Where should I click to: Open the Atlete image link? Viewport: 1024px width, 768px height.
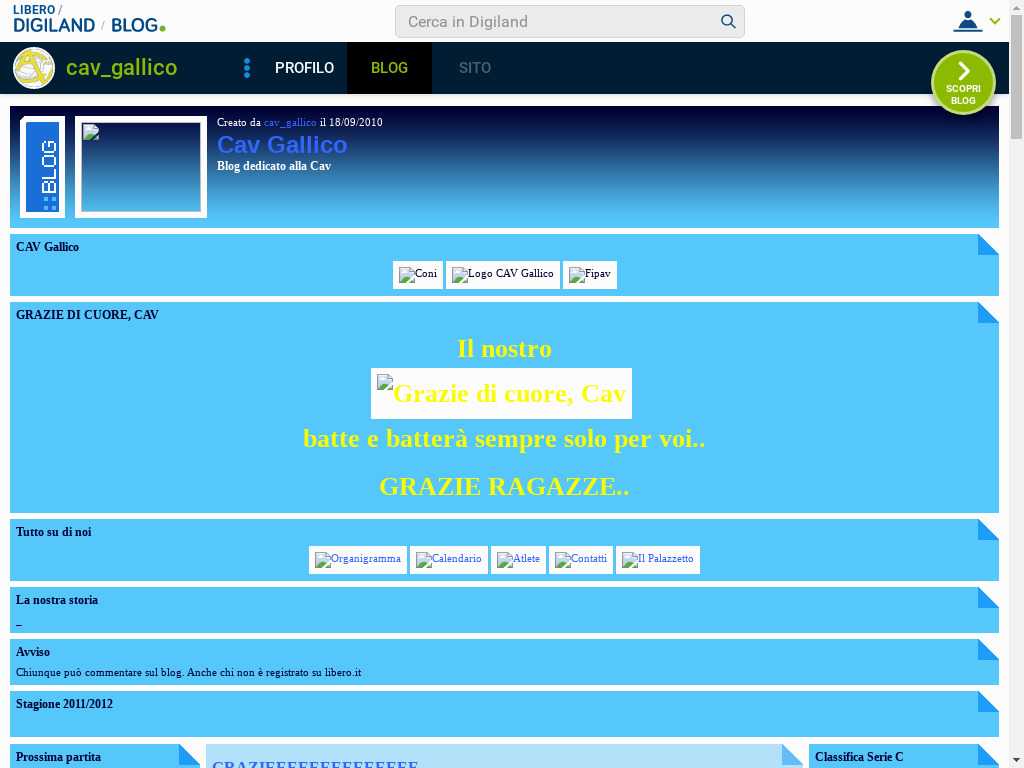(518, 560)
